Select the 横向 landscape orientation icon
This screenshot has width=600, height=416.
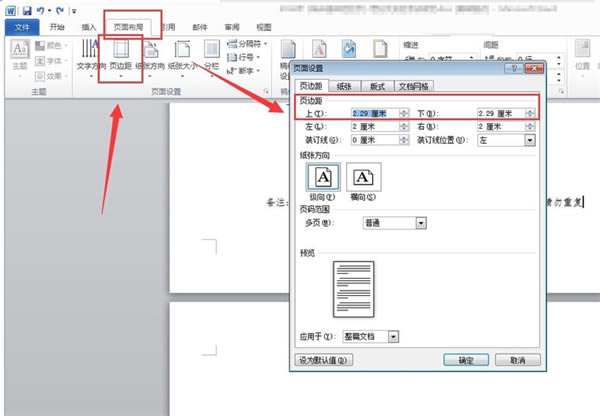tap(362, 178)
